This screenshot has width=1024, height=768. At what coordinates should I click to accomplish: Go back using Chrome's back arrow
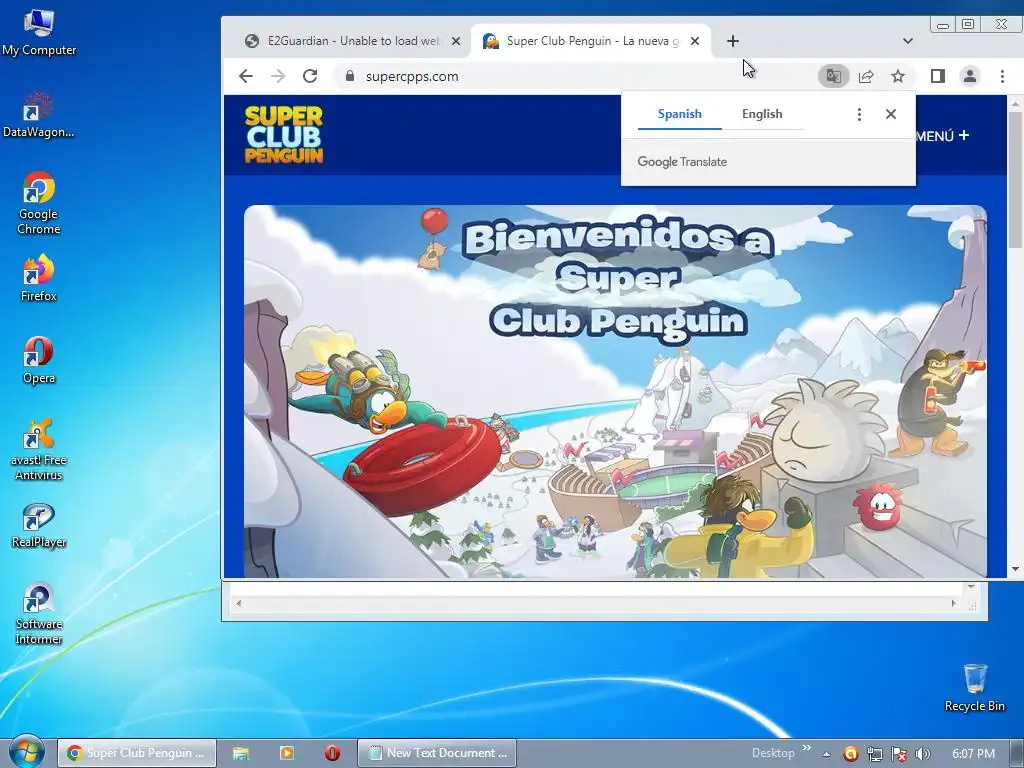[x=246, y=76]
